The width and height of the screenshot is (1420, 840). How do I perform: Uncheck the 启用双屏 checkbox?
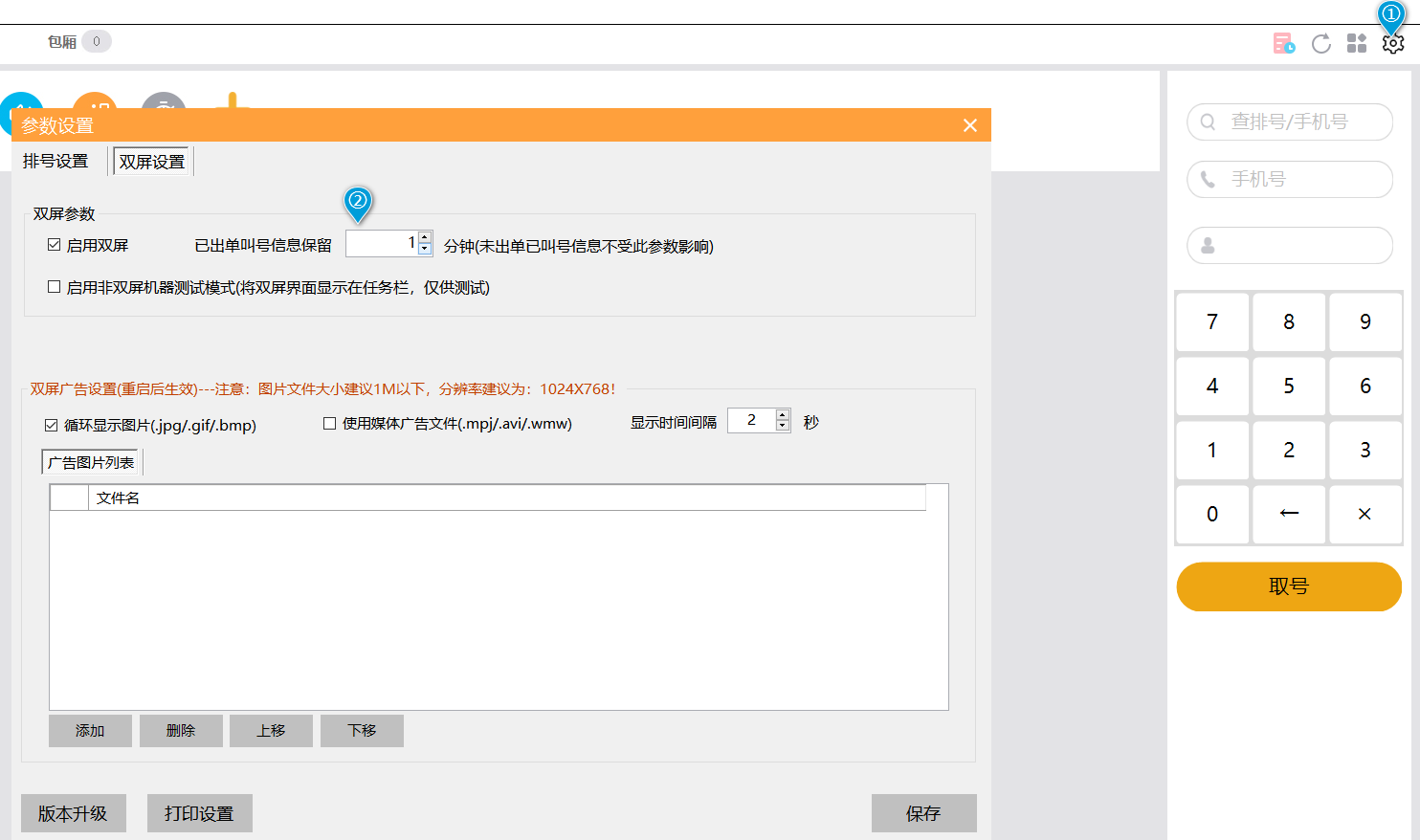55,245
